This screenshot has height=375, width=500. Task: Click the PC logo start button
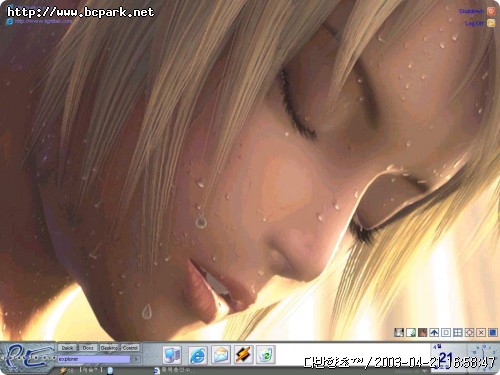click(28, 357)
